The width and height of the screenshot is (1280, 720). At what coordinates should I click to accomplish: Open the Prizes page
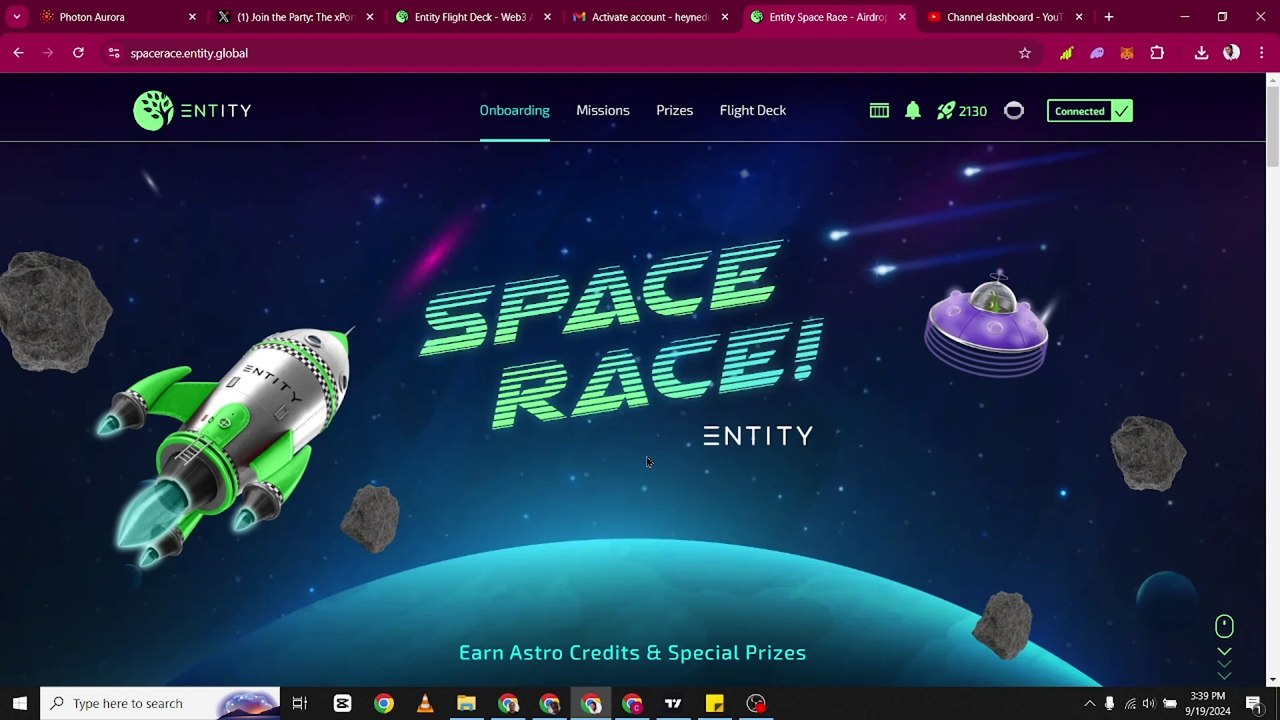674,110
